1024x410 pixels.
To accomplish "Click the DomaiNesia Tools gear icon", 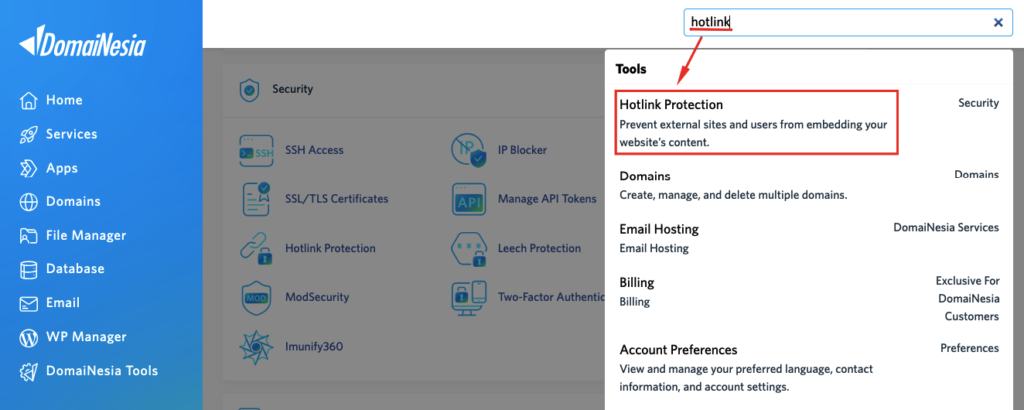I will point(29,371).
